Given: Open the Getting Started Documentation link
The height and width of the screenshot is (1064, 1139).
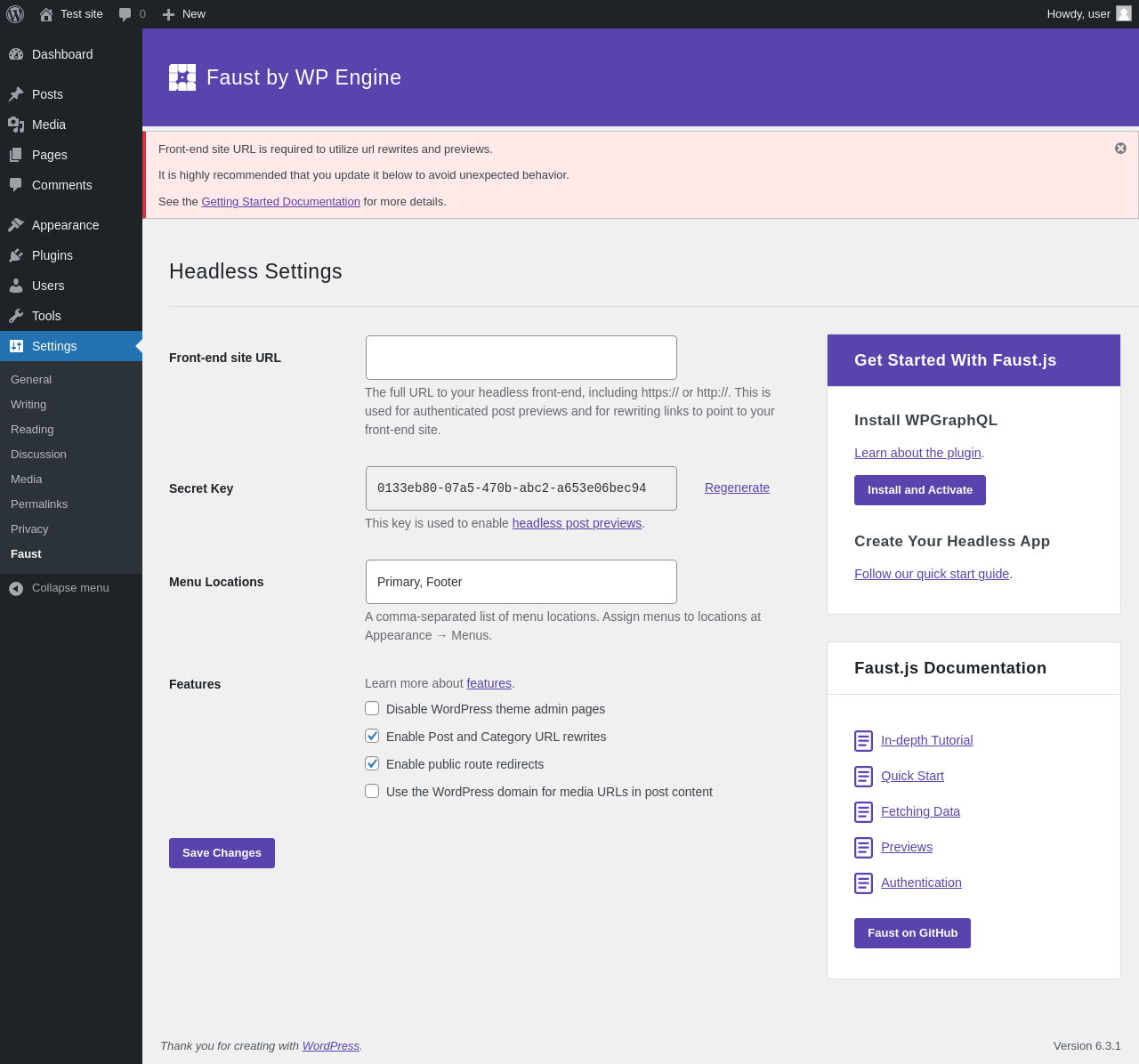Looking at the screenshot, I should tap(280, 202).
